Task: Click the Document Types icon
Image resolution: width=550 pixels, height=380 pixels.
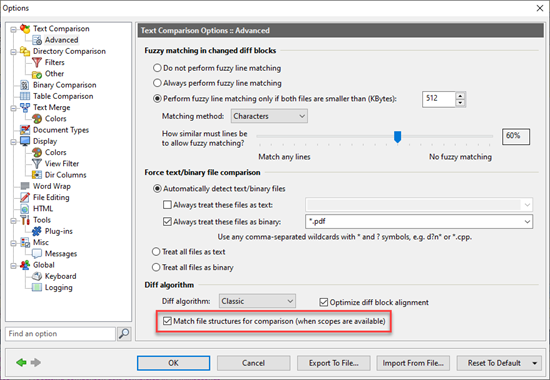Action: (25, 130)
